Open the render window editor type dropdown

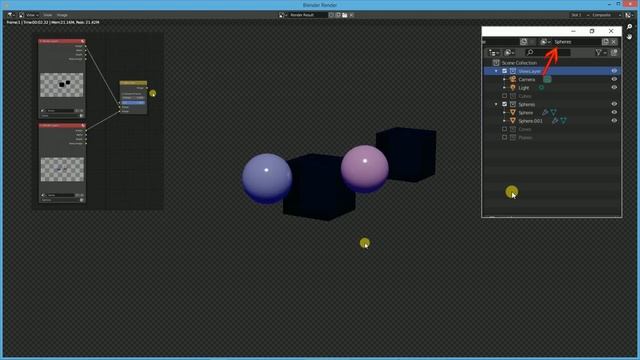(x=10, y=15)
